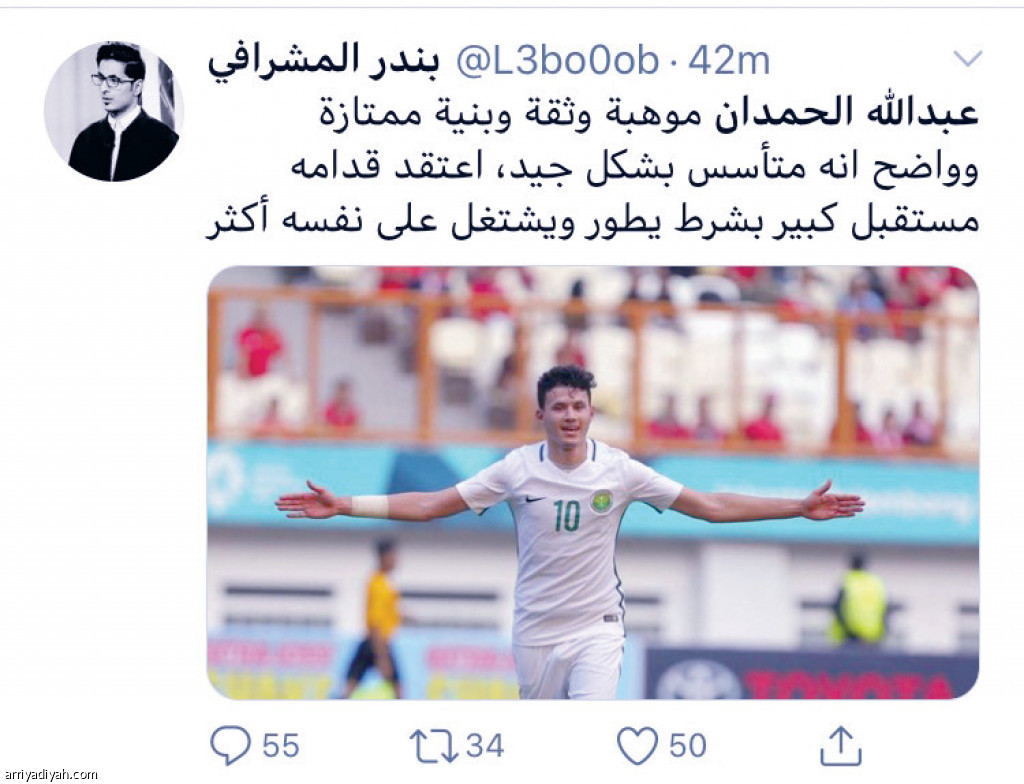1024x784 pixels.
Task: Retweet using the retweet arrows icon
Action: click(434, 745)
